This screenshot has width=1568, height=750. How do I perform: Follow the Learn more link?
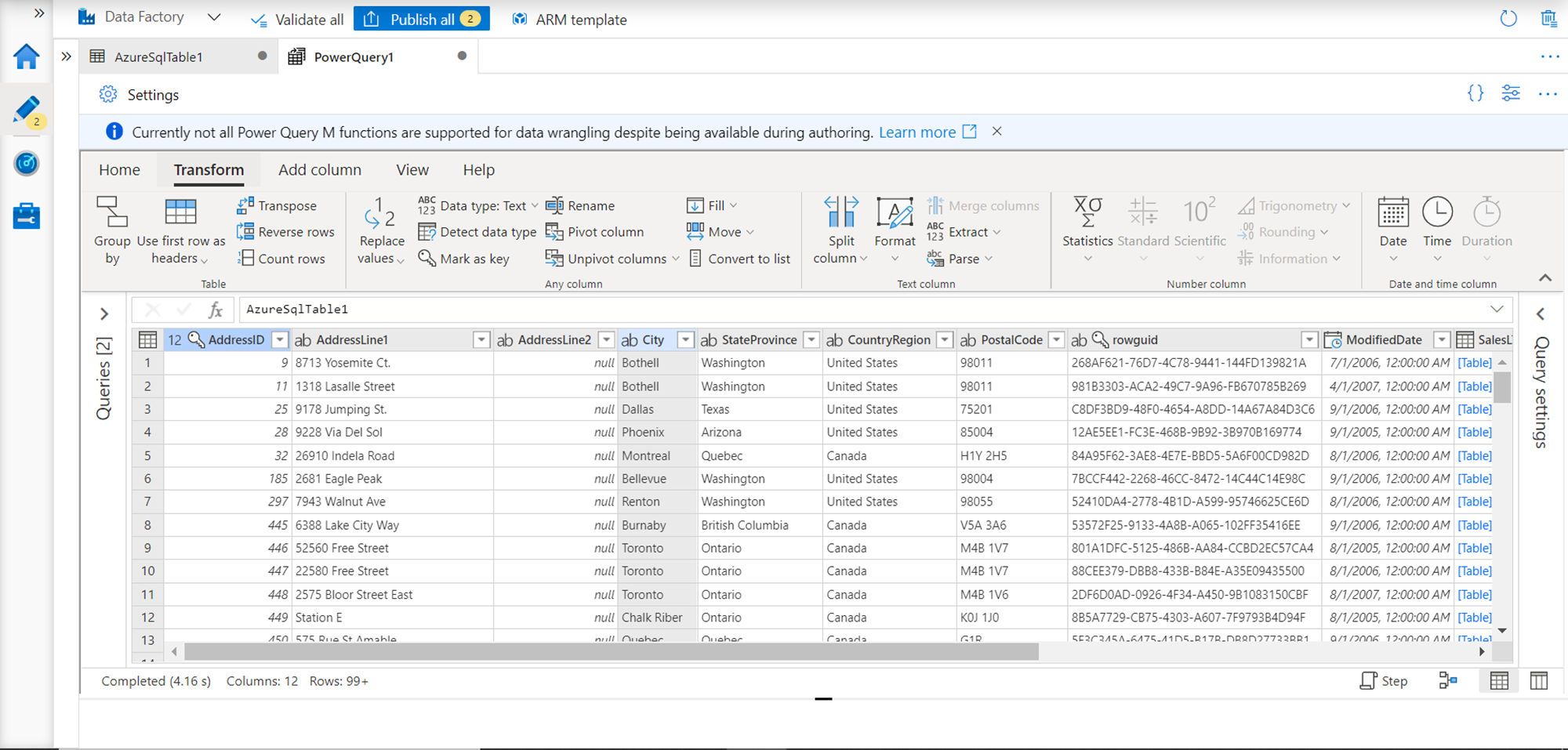tap(916, 132)
